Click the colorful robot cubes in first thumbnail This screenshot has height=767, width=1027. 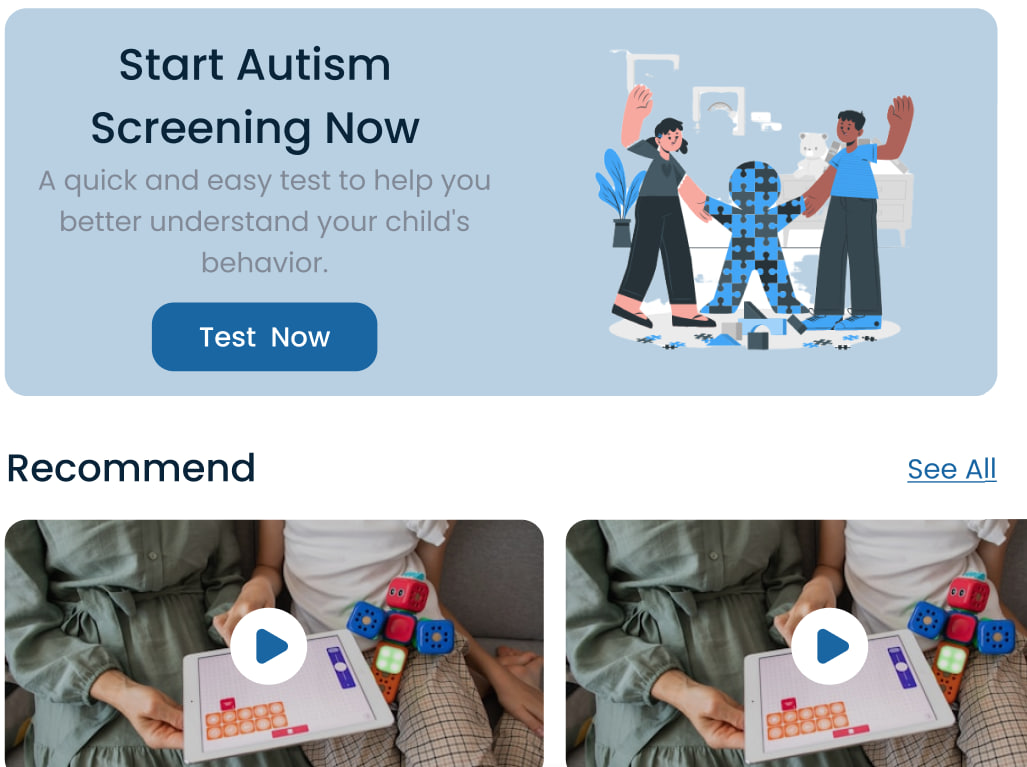point(400,629)
